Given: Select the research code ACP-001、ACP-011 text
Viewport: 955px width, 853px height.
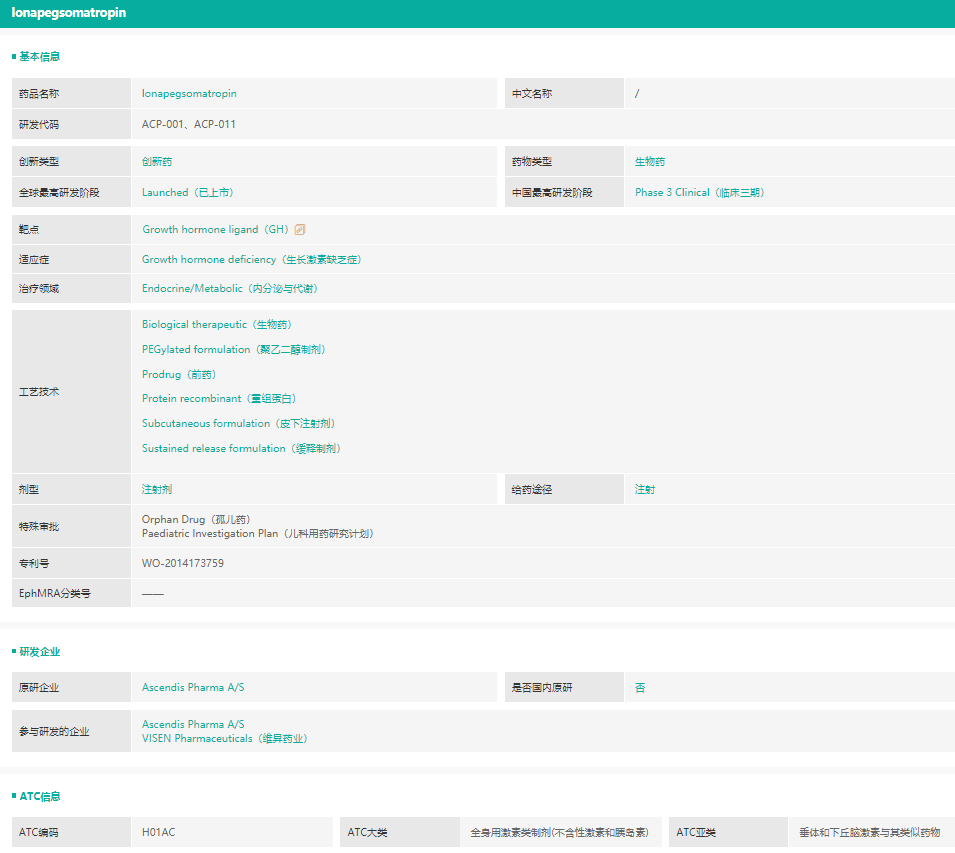Looking at the screenshot, I should (x=189, y=124).
